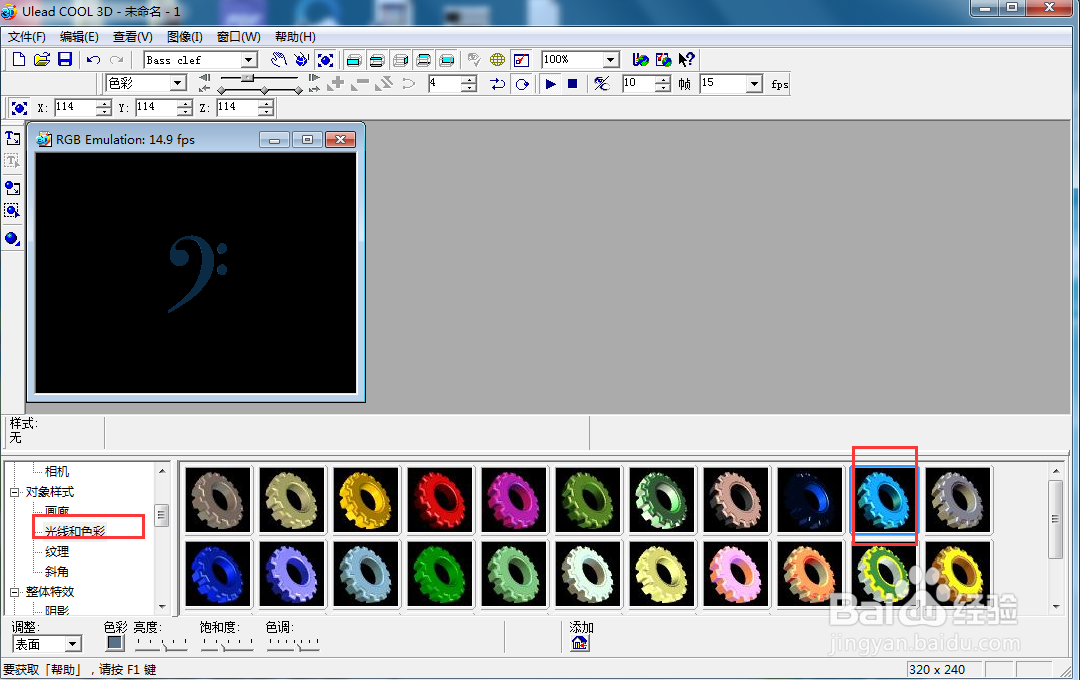Toggle back face display icon
The height and width of the screenshot is (680, 1080).
[x=447, y=60]
